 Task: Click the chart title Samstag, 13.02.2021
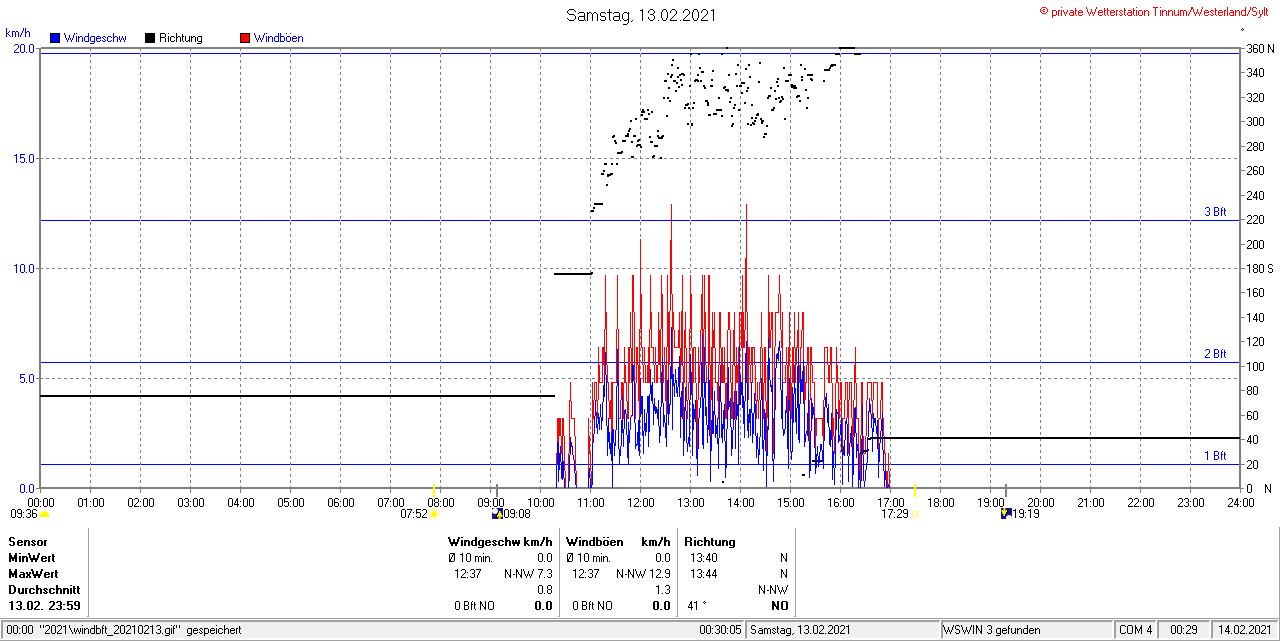(x=641, y=15)
